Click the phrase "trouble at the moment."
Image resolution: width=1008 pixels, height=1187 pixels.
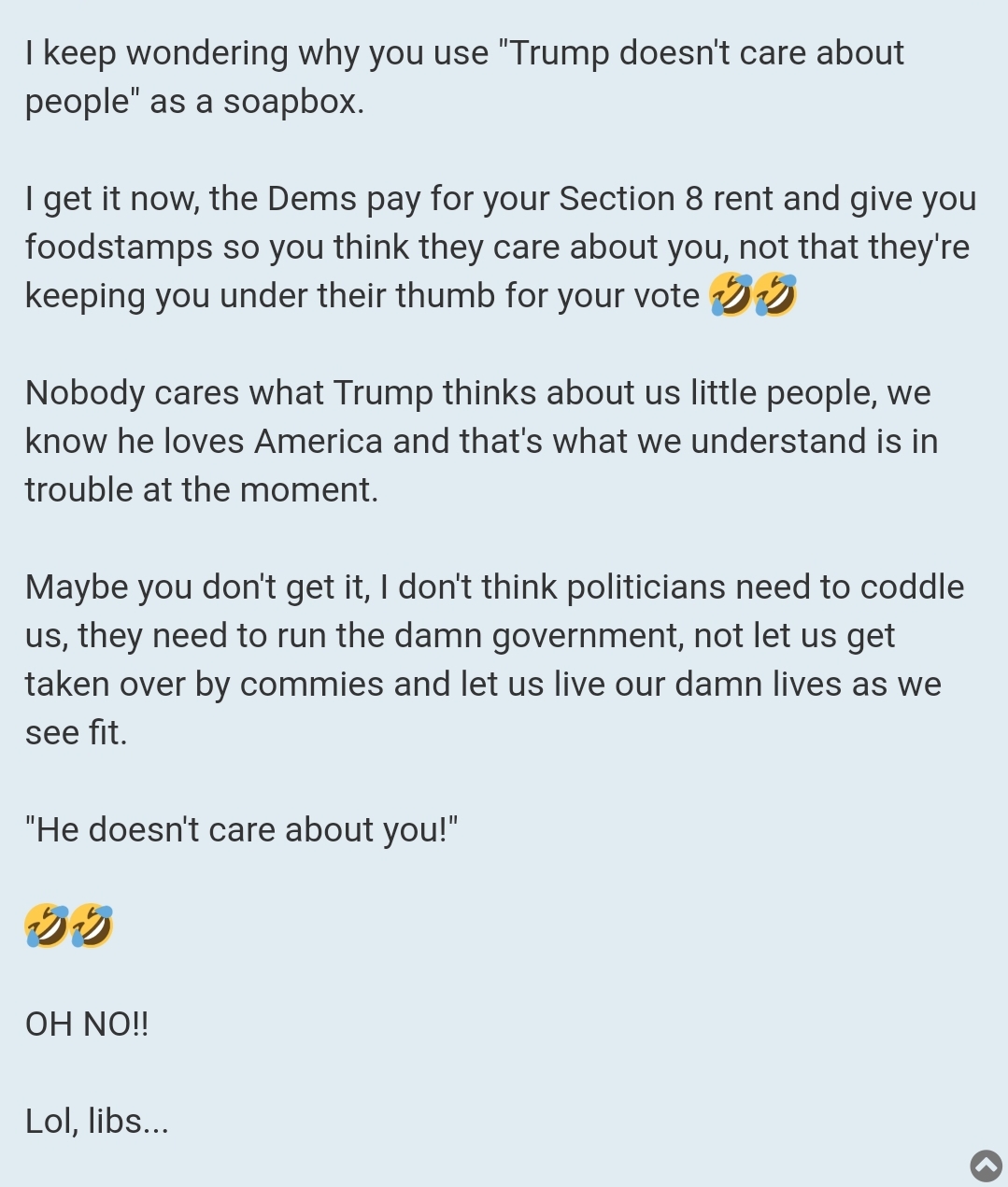point(202,489)
